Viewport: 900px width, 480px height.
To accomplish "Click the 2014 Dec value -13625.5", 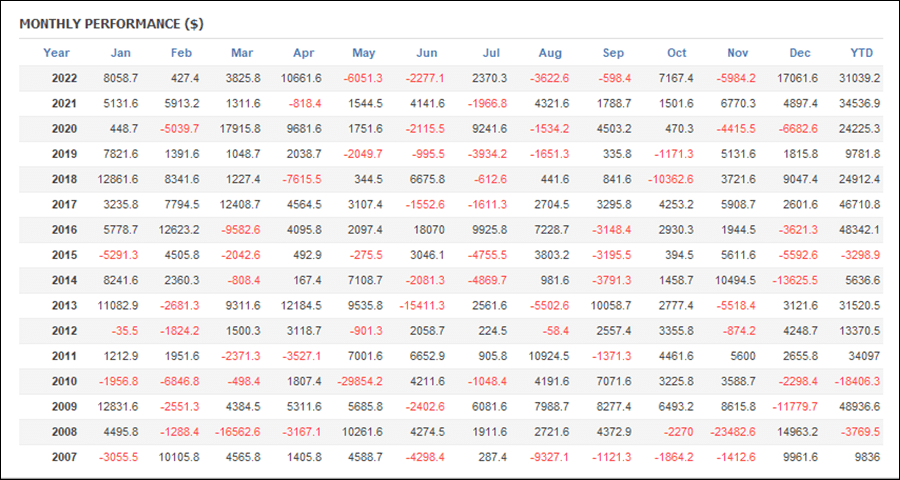I will [x=796, y=281].
